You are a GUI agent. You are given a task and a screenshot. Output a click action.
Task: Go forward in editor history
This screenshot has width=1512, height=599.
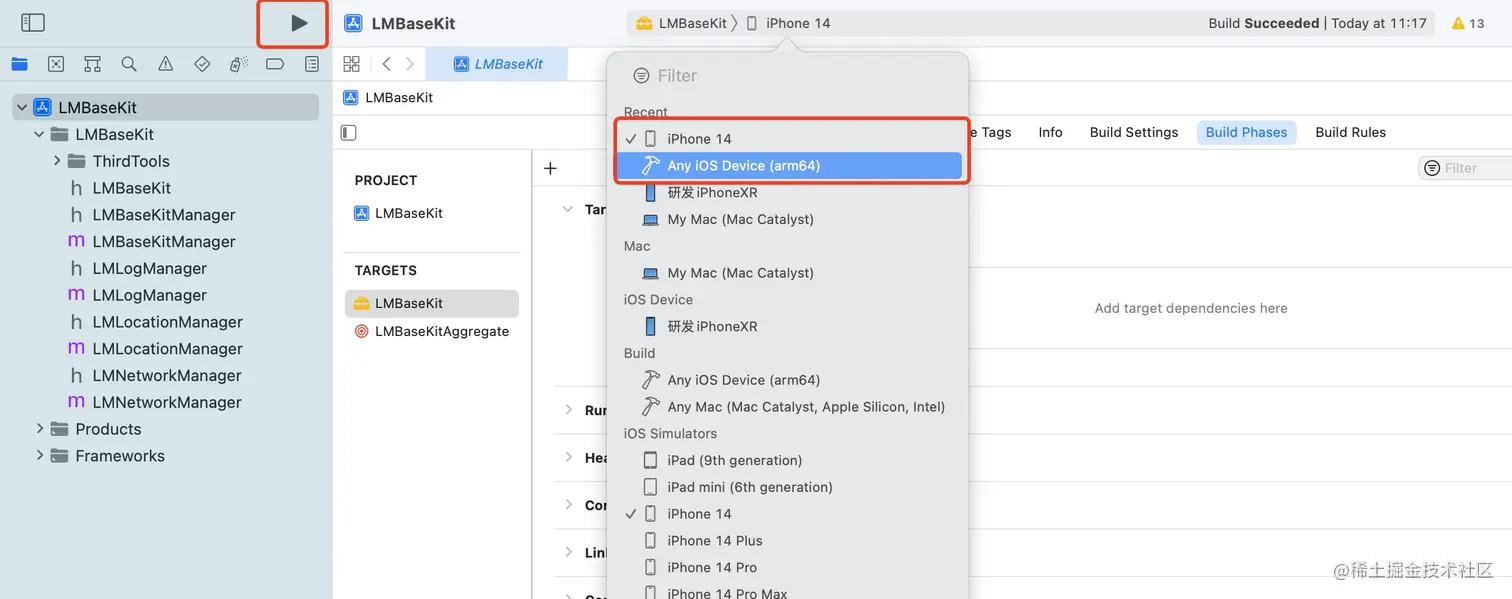(410, 64)
